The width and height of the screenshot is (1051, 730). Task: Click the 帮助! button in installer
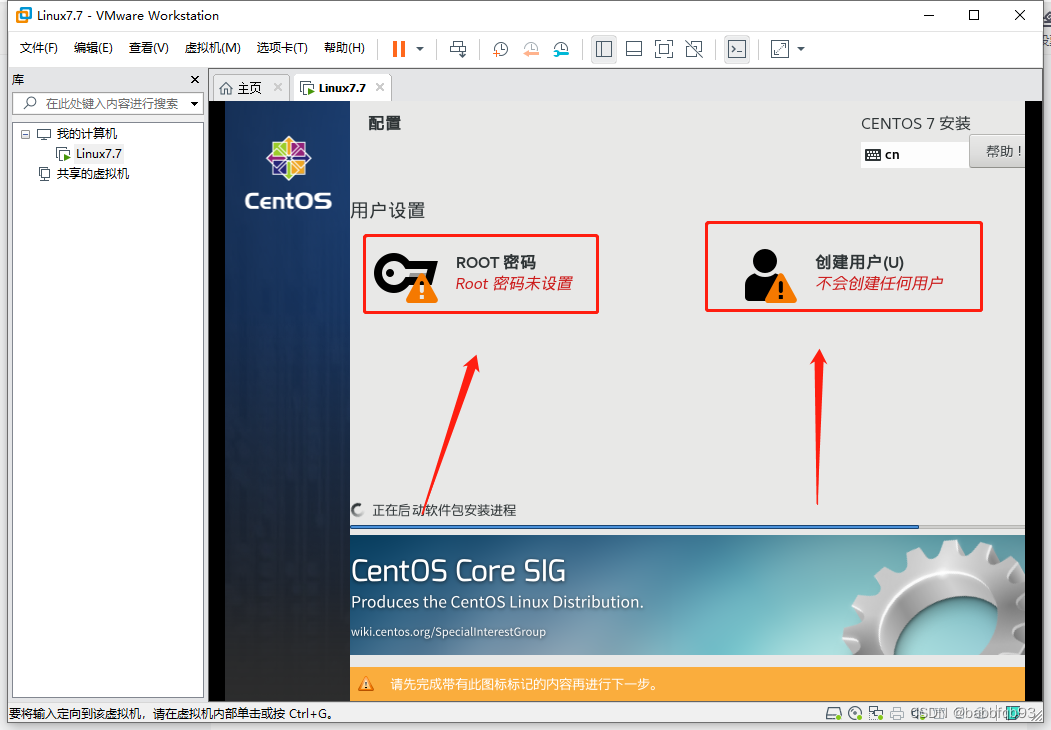click(x=998, y=152)
